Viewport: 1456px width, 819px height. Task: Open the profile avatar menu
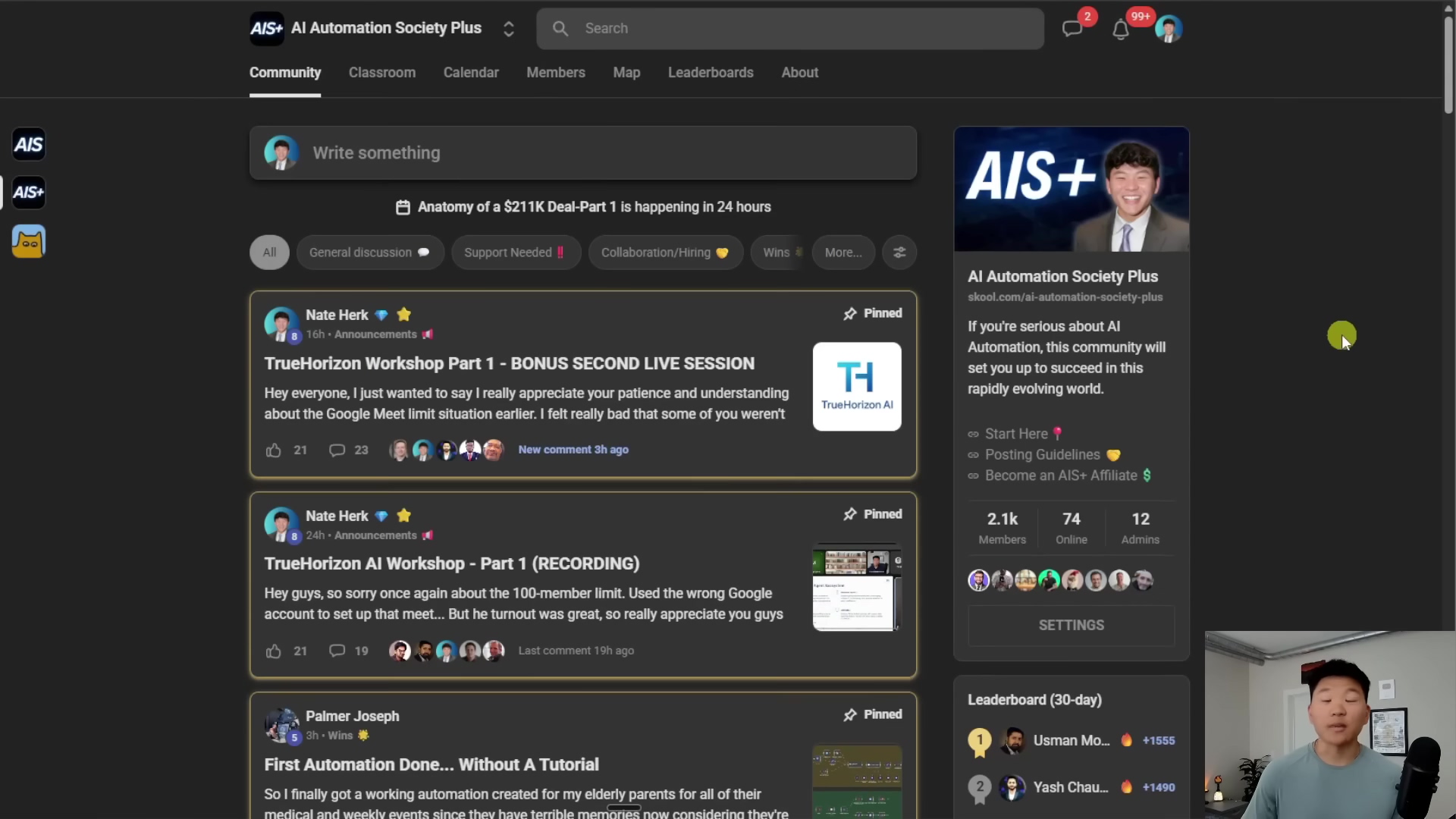coord(1168,29)
